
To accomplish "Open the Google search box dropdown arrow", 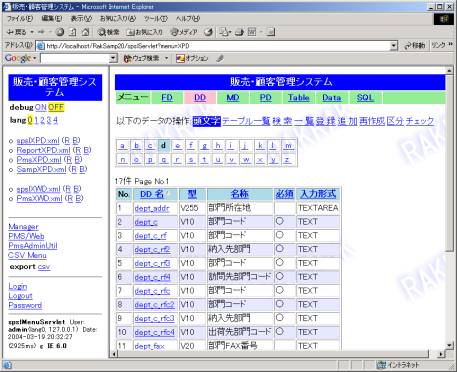I will 113,58.
